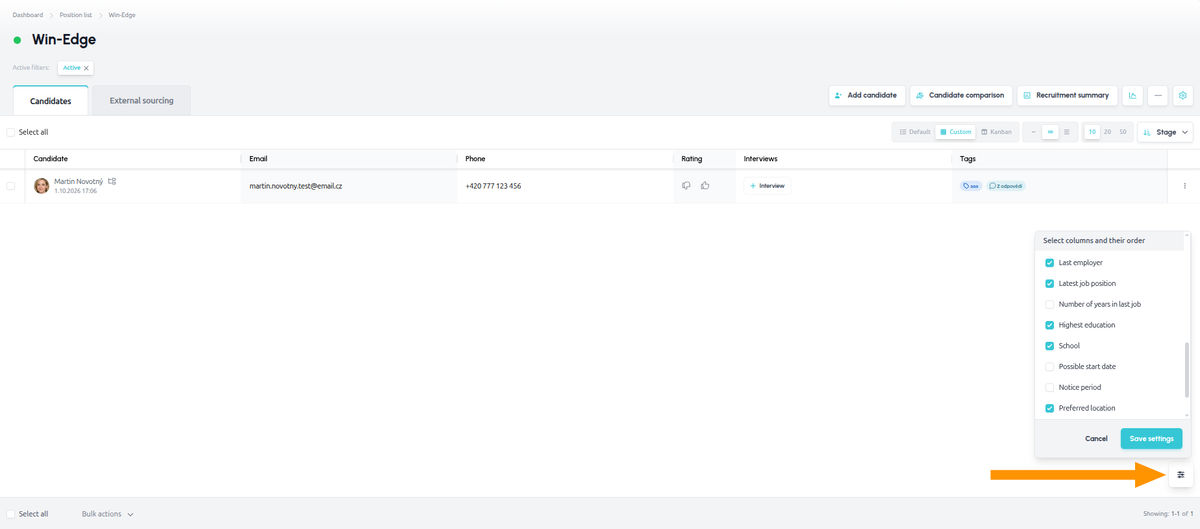
Task: Select compact row density icon
Action: (1034, 132)
